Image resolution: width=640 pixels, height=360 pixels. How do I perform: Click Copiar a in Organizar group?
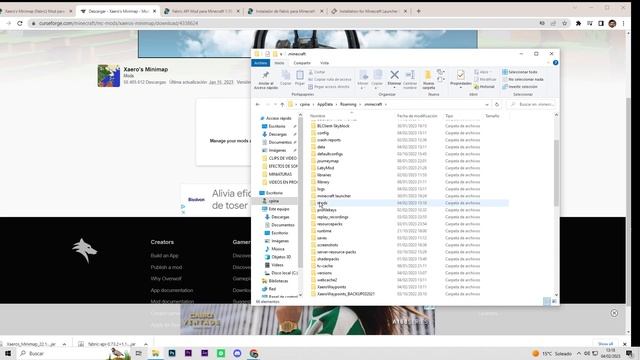(x=377, y=80)
